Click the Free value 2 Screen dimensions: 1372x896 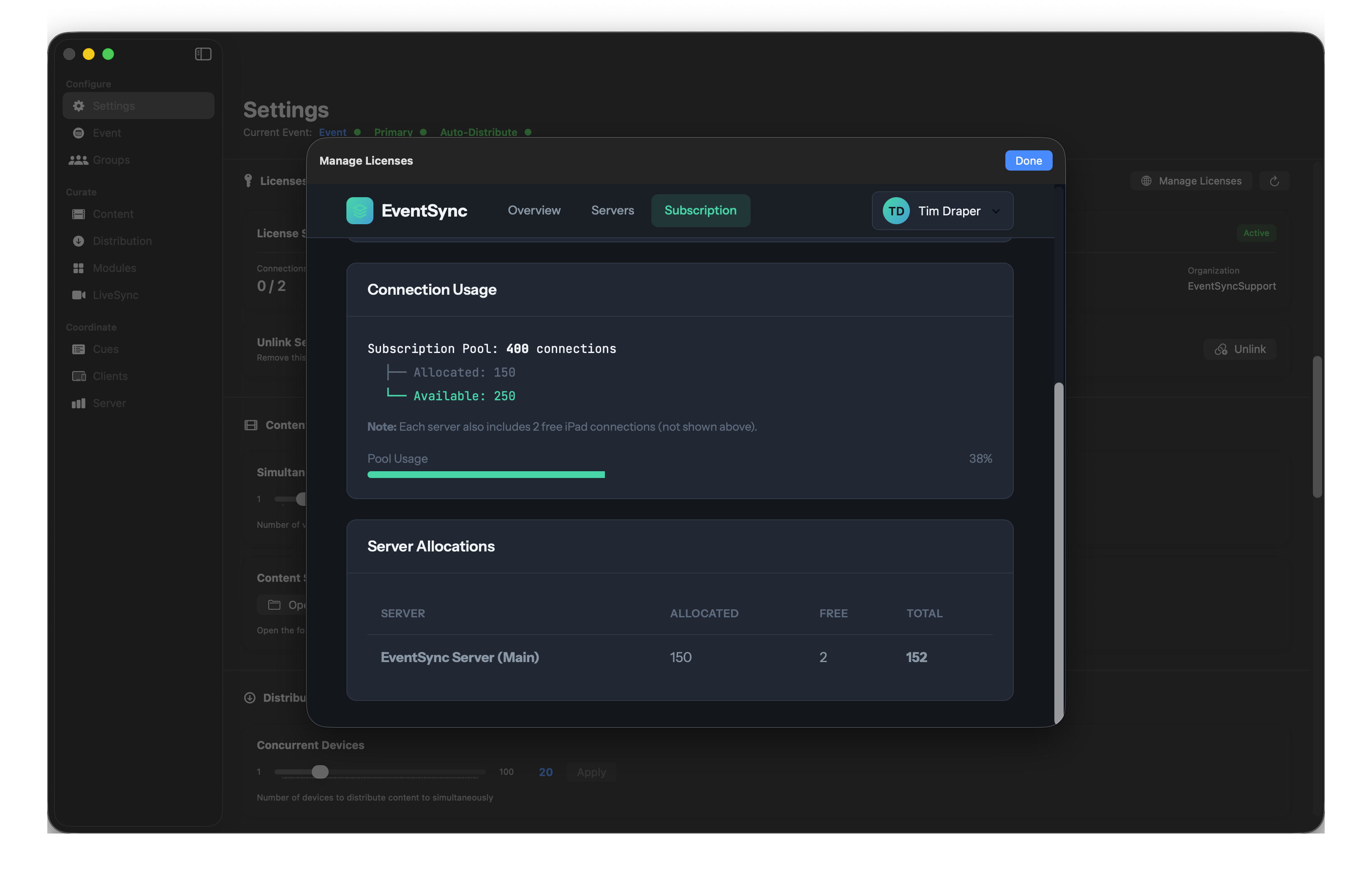pos(823,657)
